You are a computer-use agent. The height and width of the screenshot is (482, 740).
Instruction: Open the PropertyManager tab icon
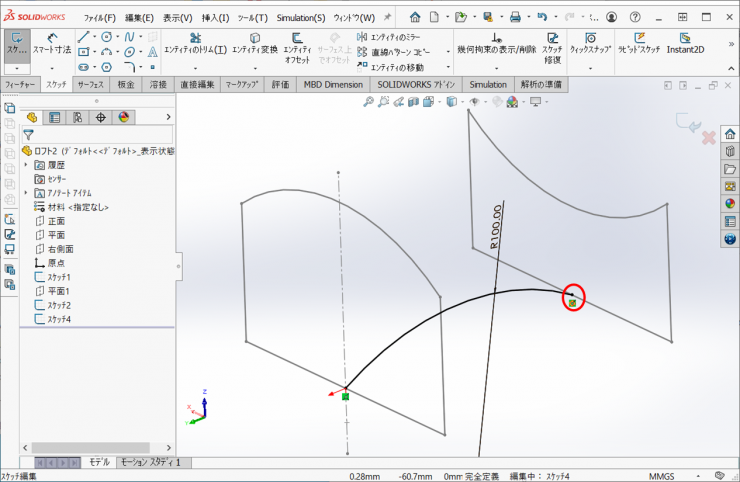coord(55,117)
